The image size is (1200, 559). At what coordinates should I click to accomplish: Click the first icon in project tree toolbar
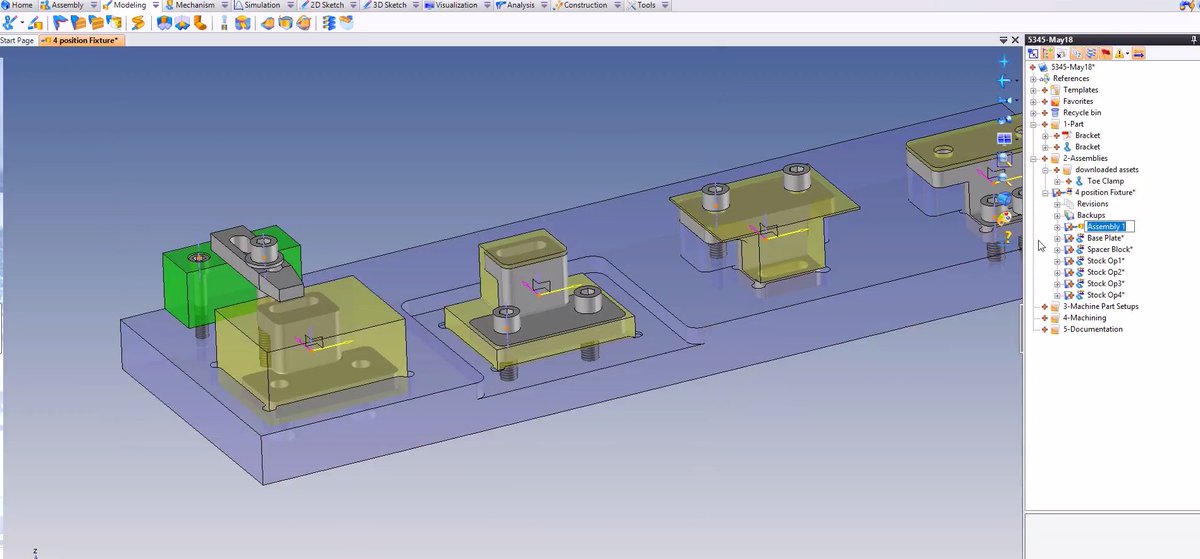click(1033, 54)
